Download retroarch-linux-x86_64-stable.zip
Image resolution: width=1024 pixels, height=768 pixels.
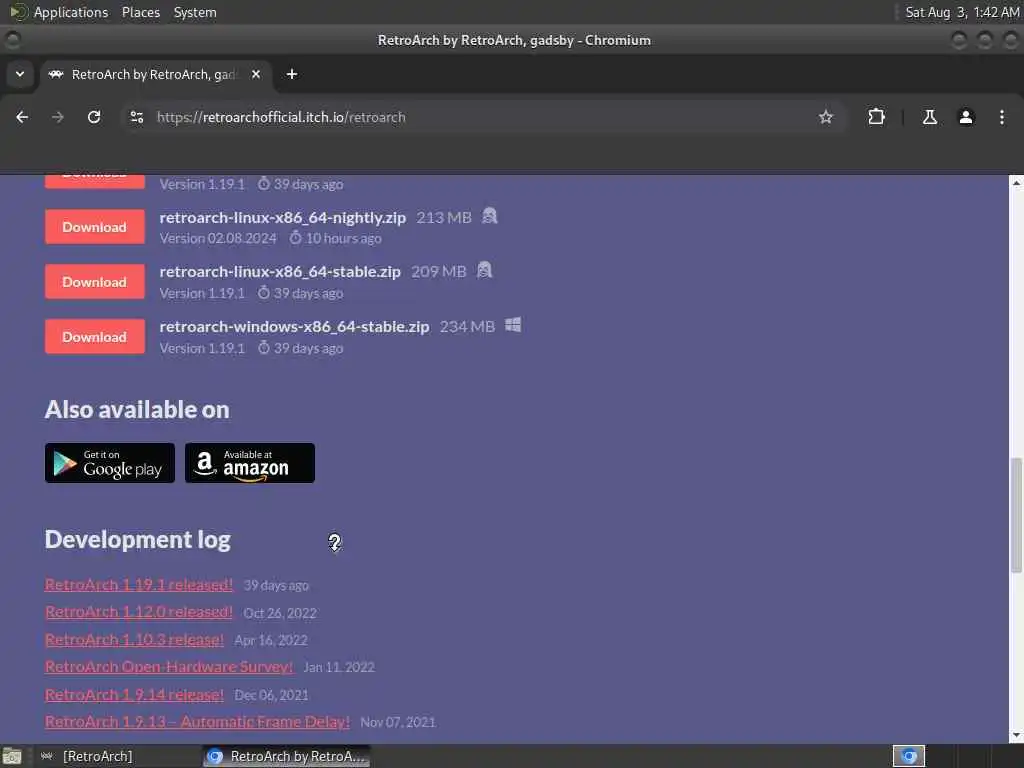coord(95,281)
